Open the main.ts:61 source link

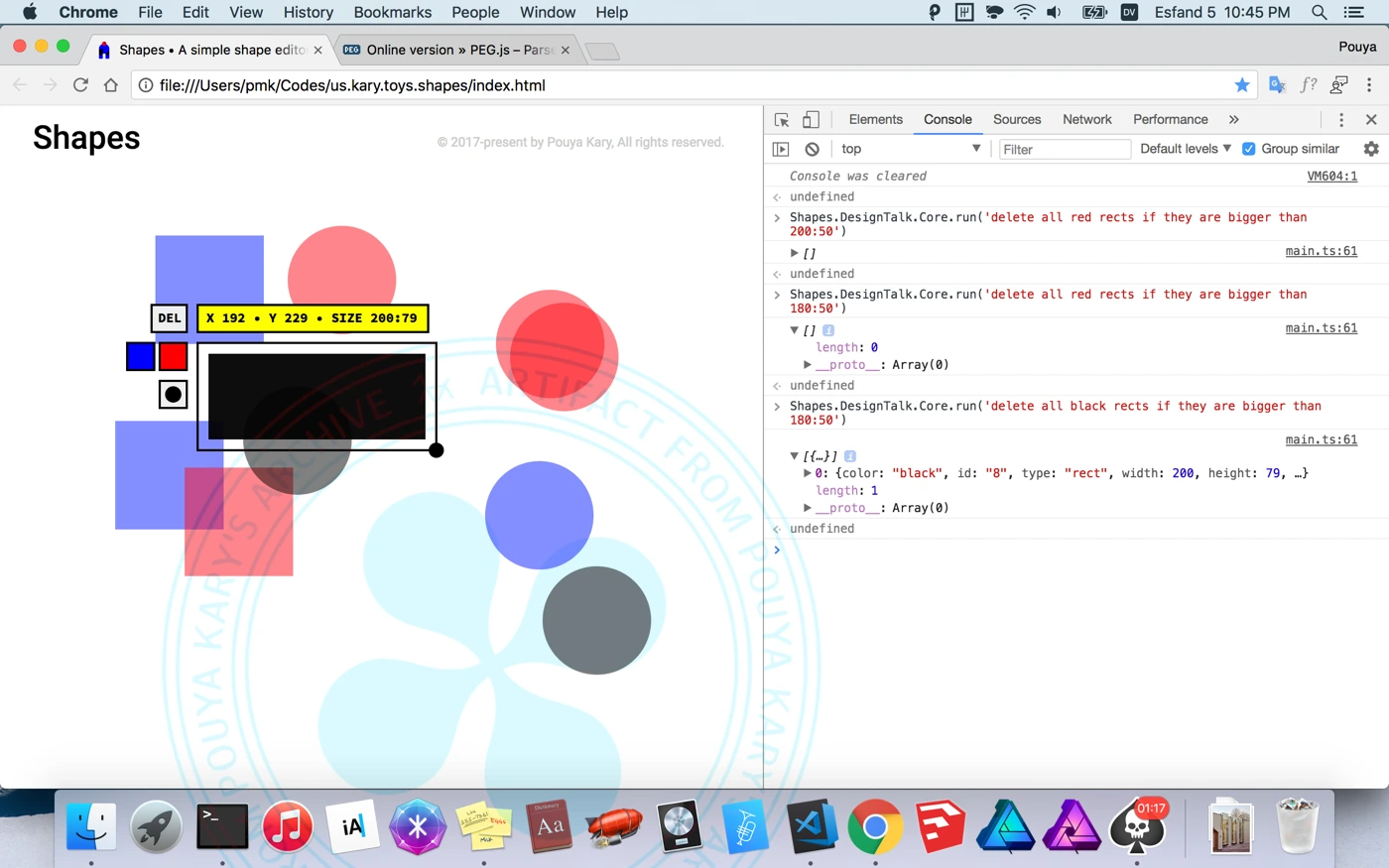[x=1321, y=439]
